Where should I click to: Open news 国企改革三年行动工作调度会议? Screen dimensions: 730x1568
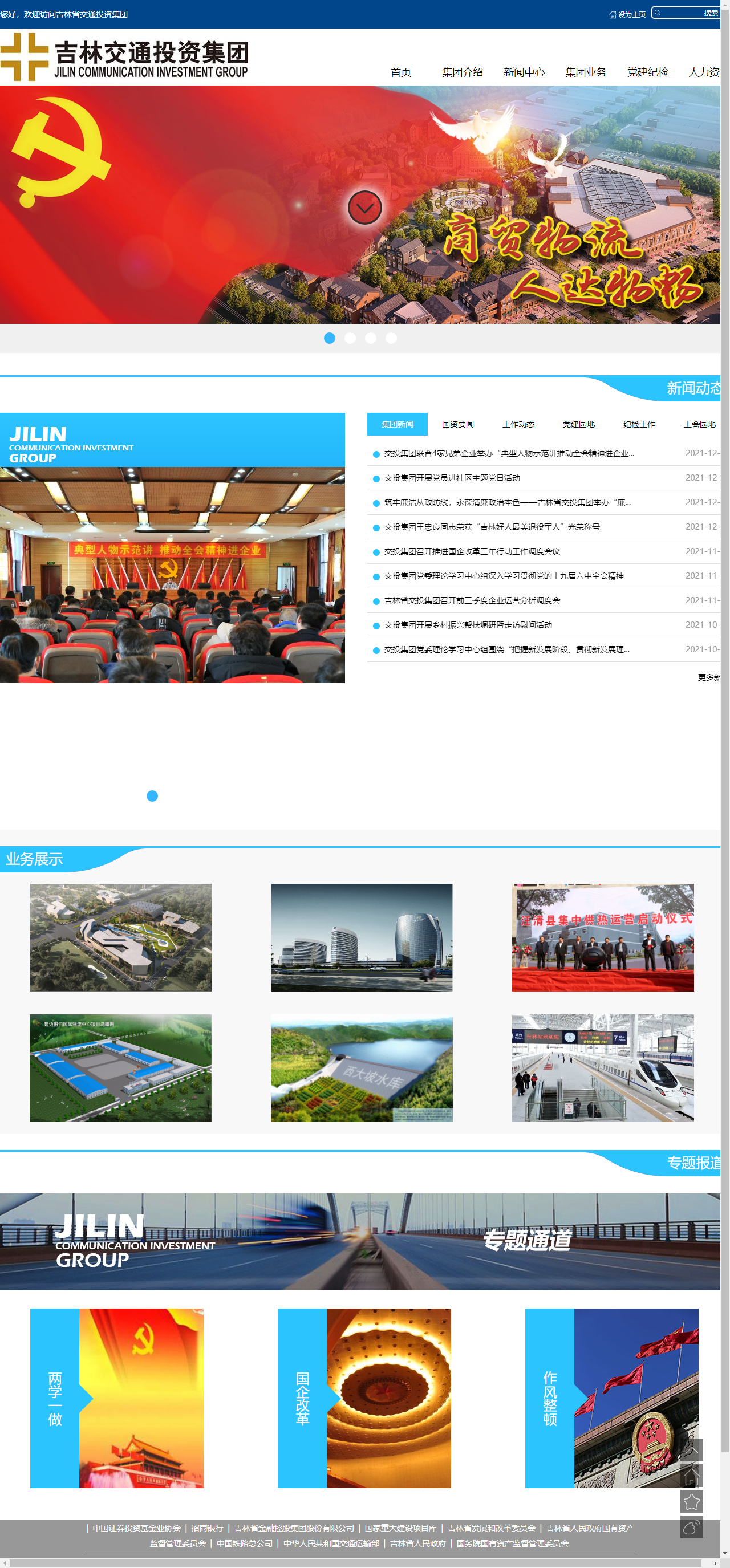[472, 551]
